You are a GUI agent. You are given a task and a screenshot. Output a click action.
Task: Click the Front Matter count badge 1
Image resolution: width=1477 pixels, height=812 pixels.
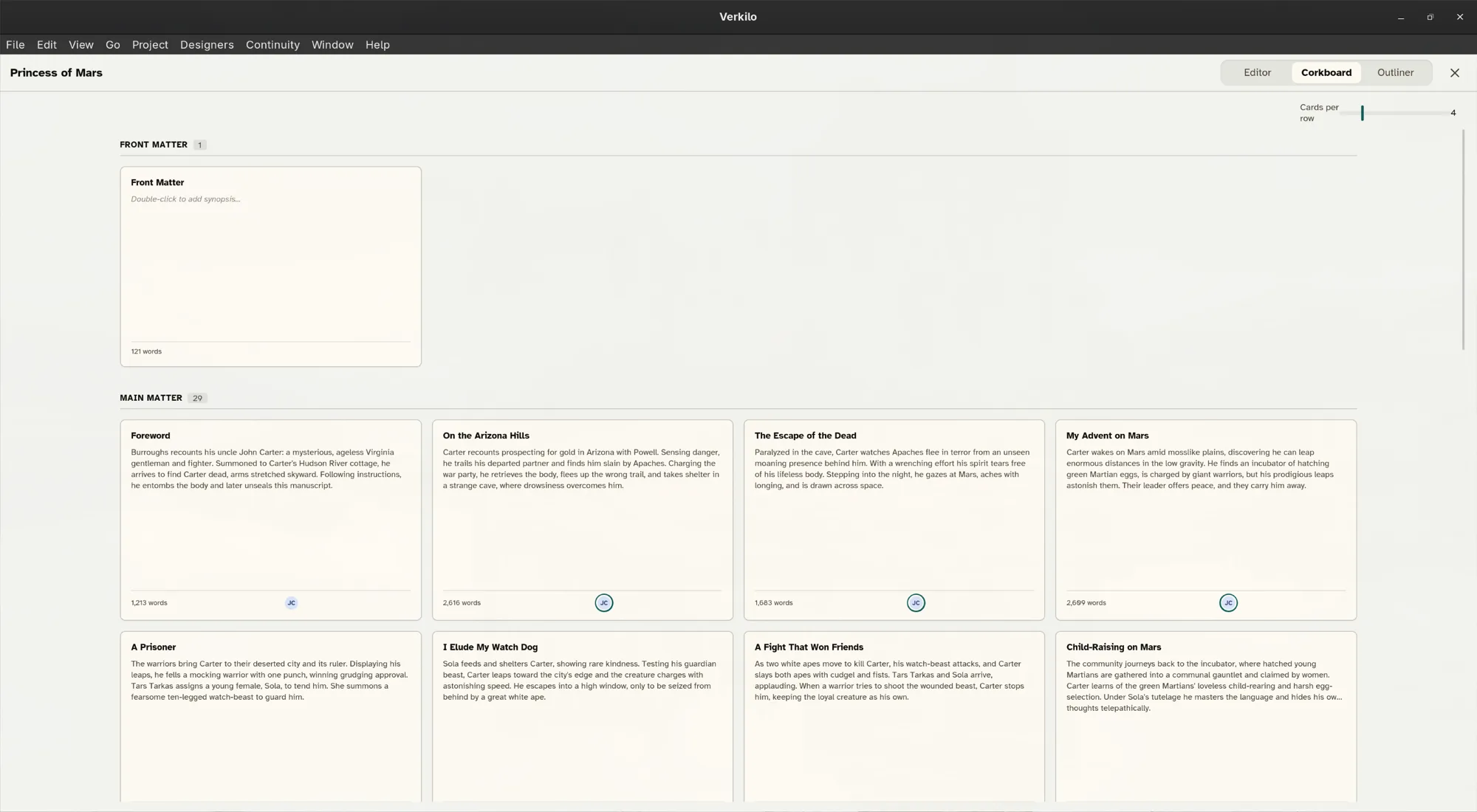199,145
